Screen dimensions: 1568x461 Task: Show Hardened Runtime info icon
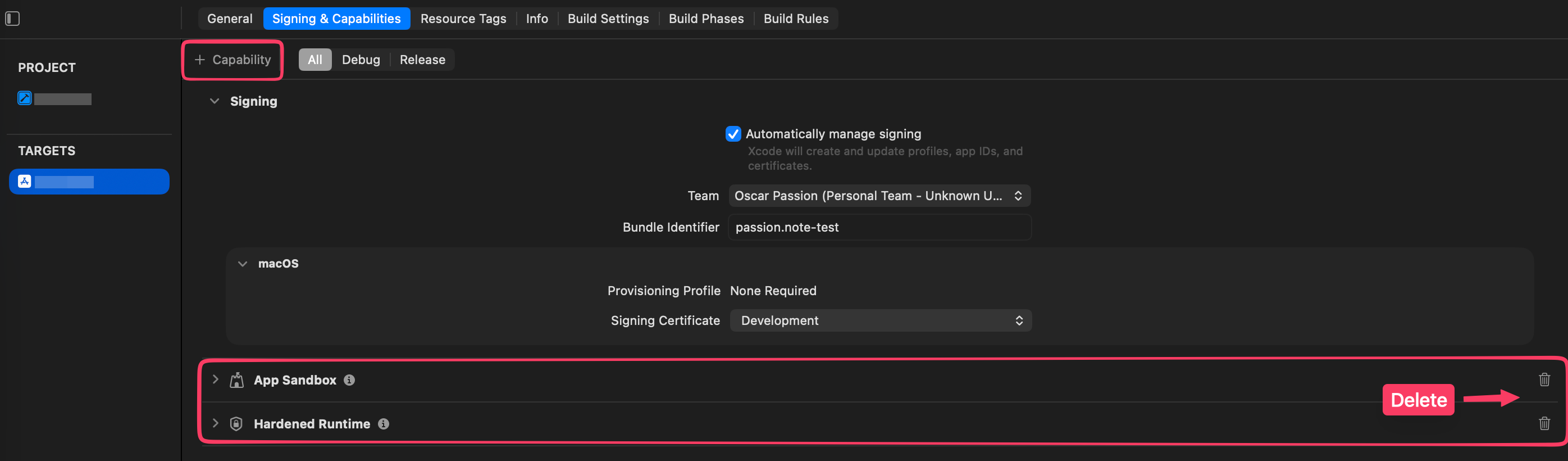(384, 424)
